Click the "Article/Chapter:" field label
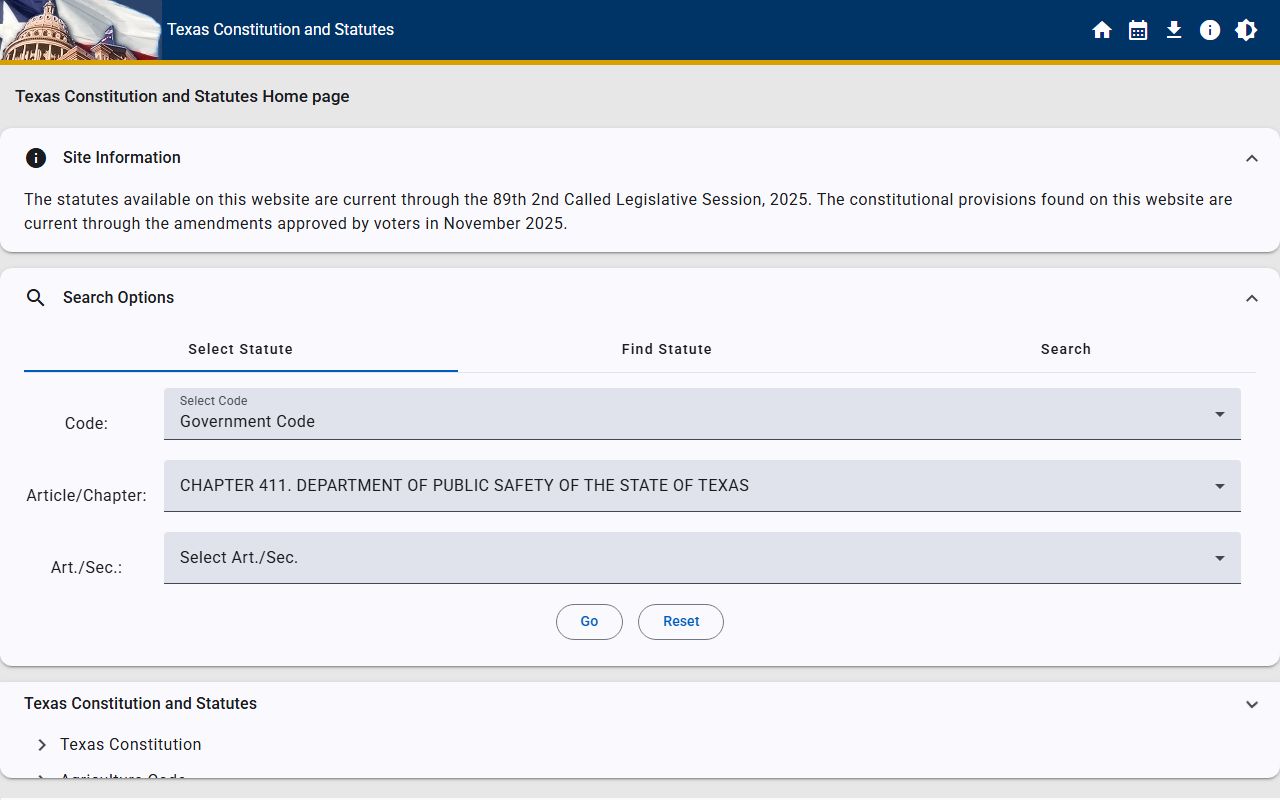This screenshot has height=800, width=1280. click(x=86, y=496)
